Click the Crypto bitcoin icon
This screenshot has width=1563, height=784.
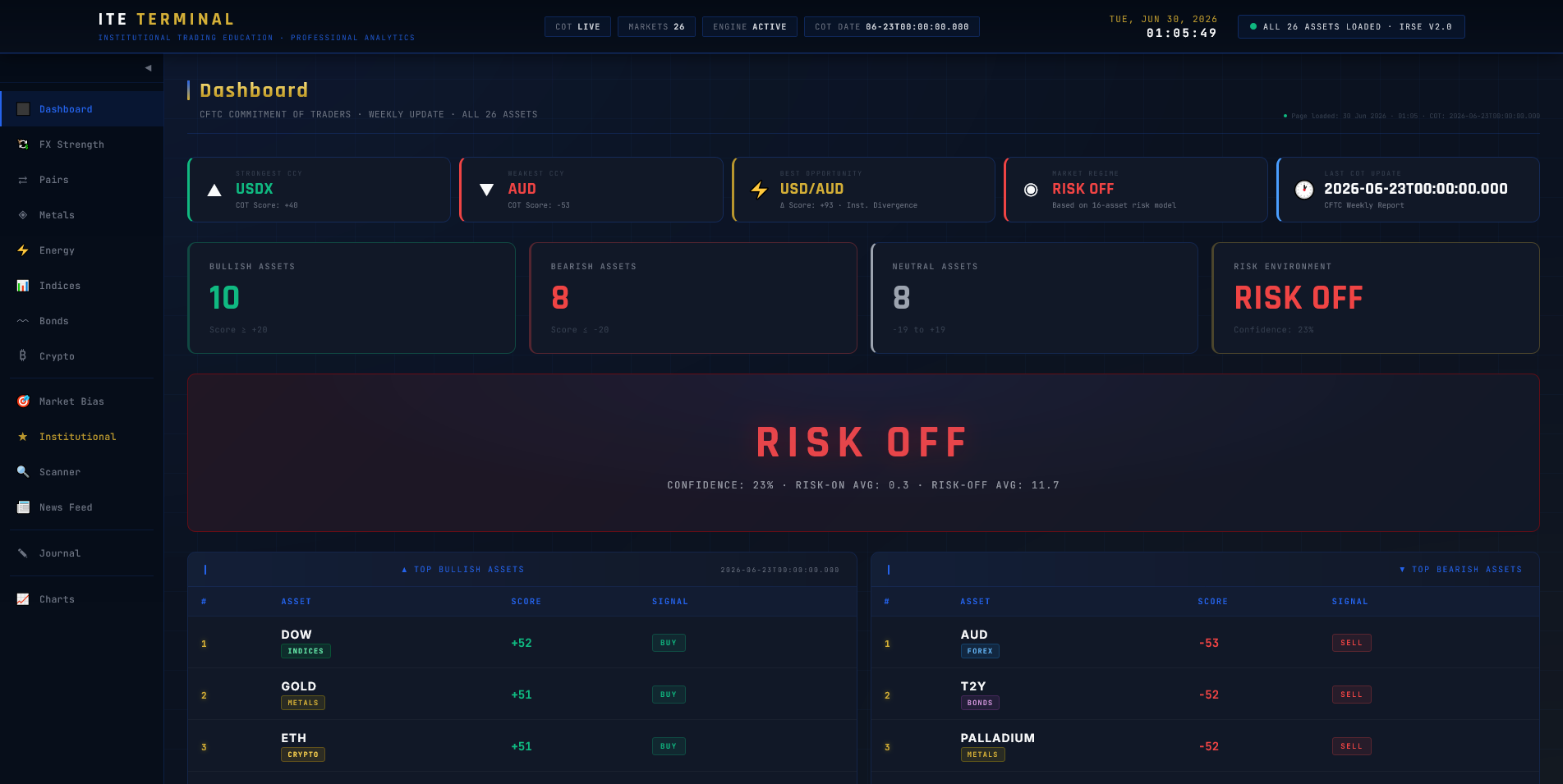23,356
